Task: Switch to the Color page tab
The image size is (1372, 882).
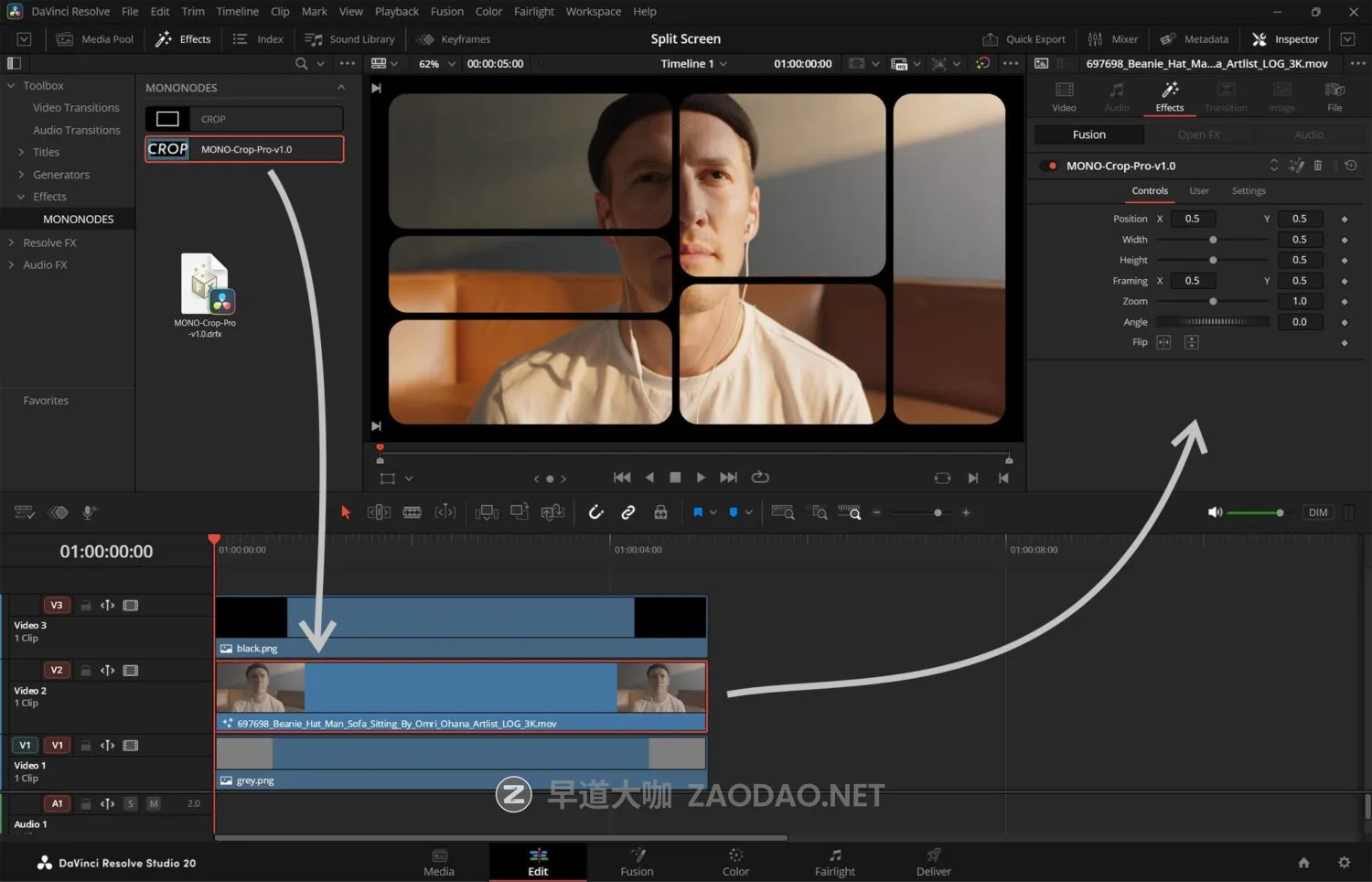Action: click(x=735, y=862)
